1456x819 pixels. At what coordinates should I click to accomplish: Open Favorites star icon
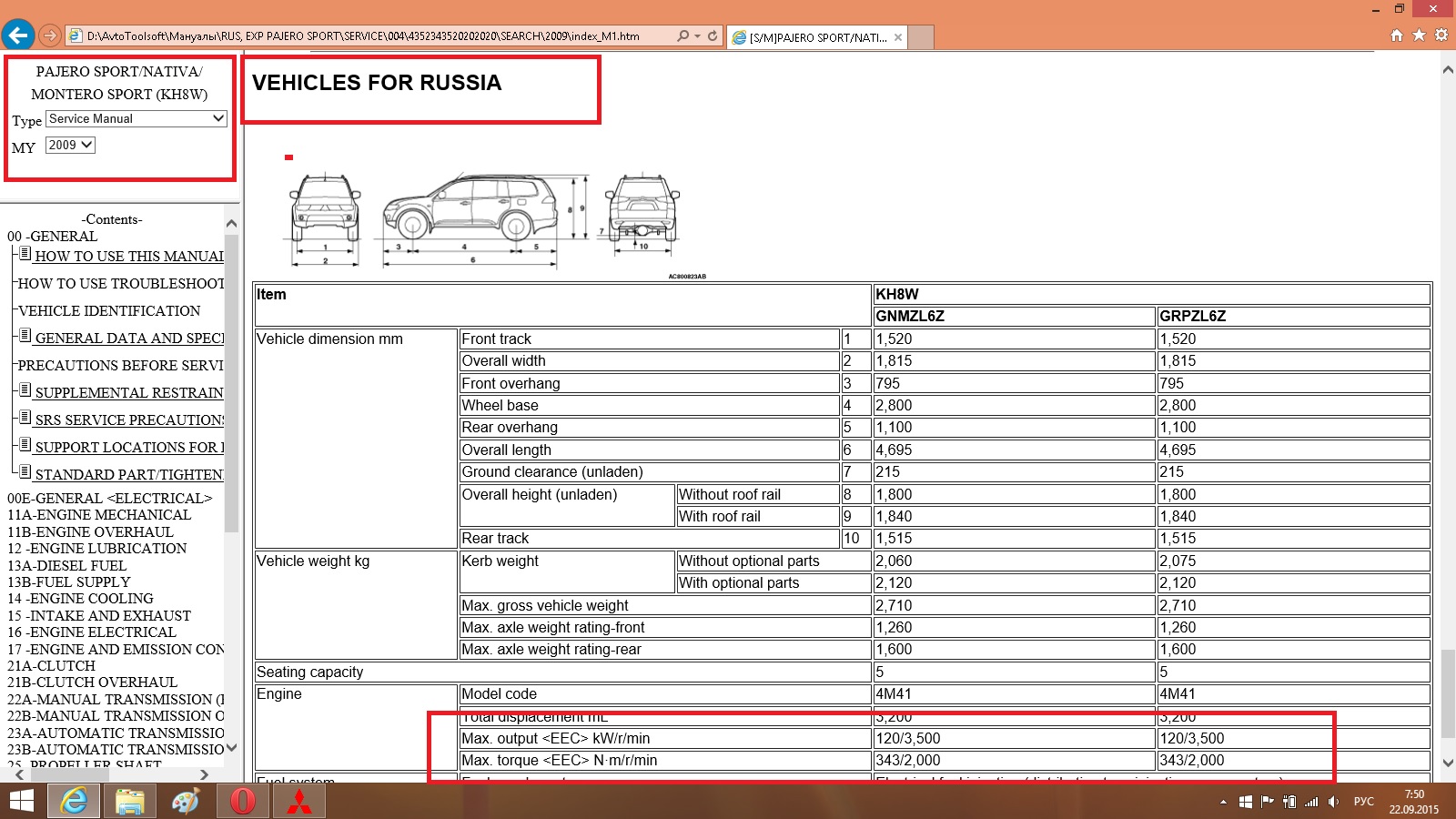point(1419,35)
